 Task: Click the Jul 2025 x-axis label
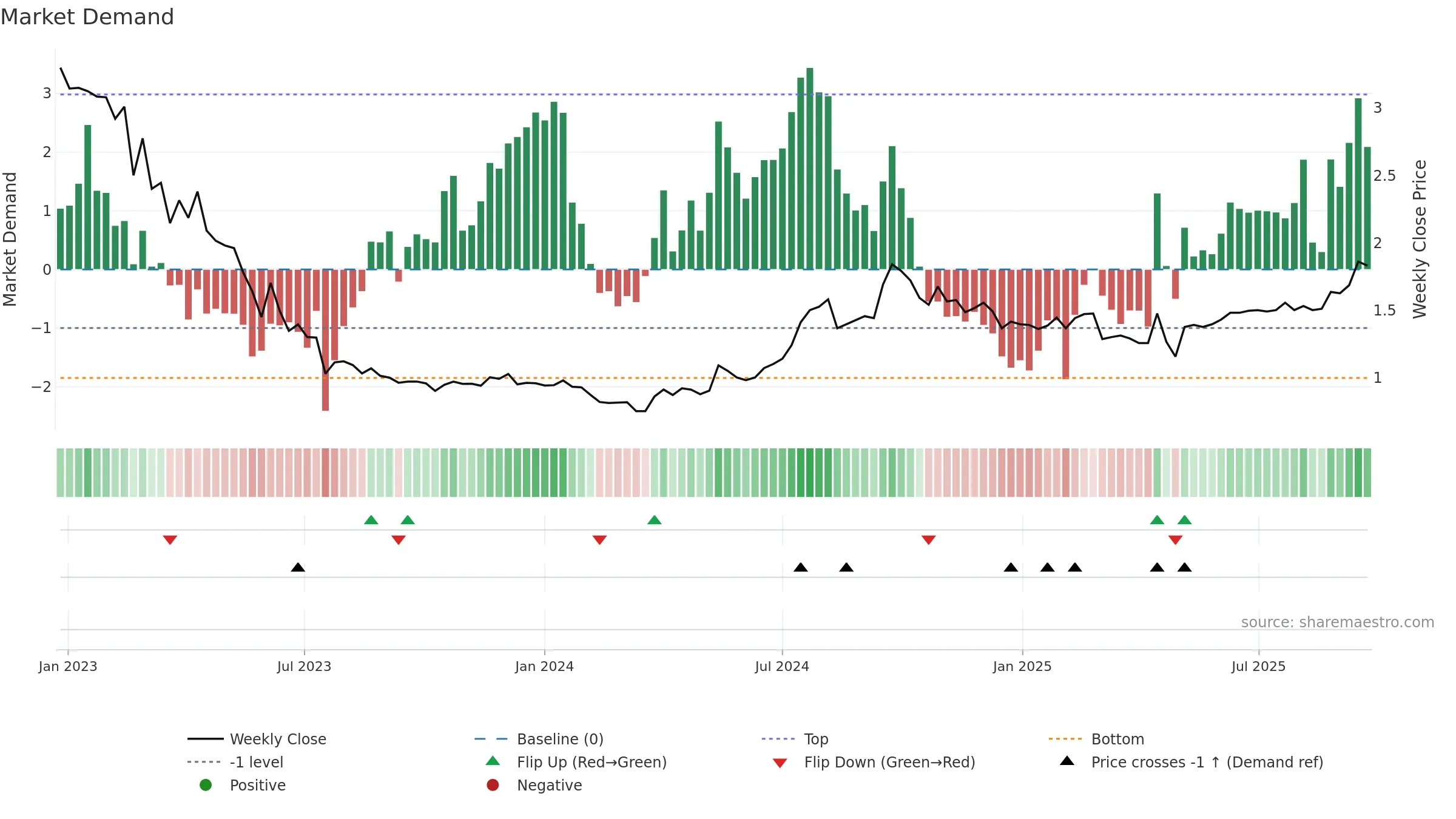1258,666
